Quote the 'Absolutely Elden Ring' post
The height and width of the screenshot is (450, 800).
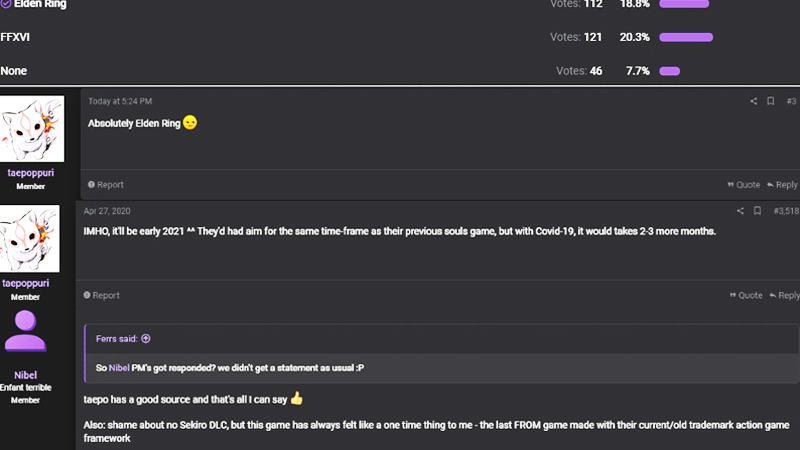pyautogui.click(x=743, y=185)
